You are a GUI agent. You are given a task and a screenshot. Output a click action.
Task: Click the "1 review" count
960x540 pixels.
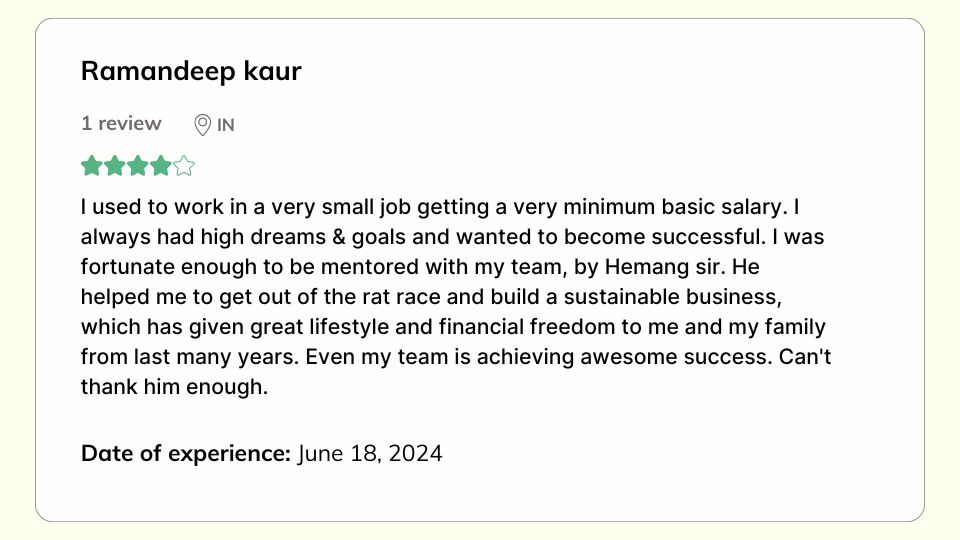click(x=121, y=124)
